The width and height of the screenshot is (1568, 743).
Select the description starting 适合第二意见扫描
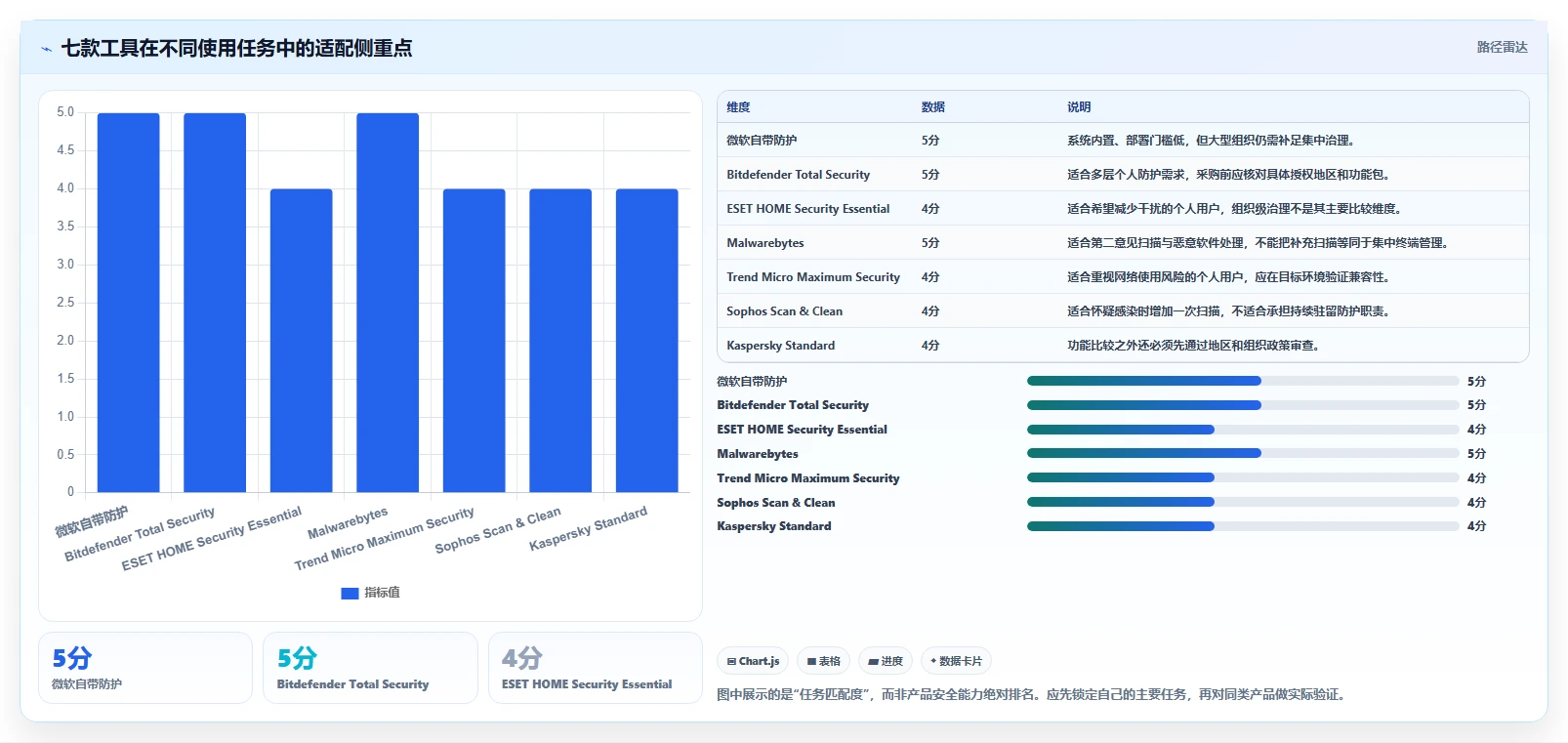pyautogui.click(x=1258, y=243)
